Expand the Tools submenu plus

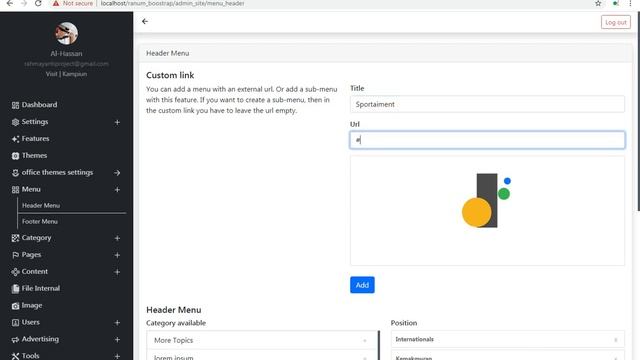pos(117,356)
